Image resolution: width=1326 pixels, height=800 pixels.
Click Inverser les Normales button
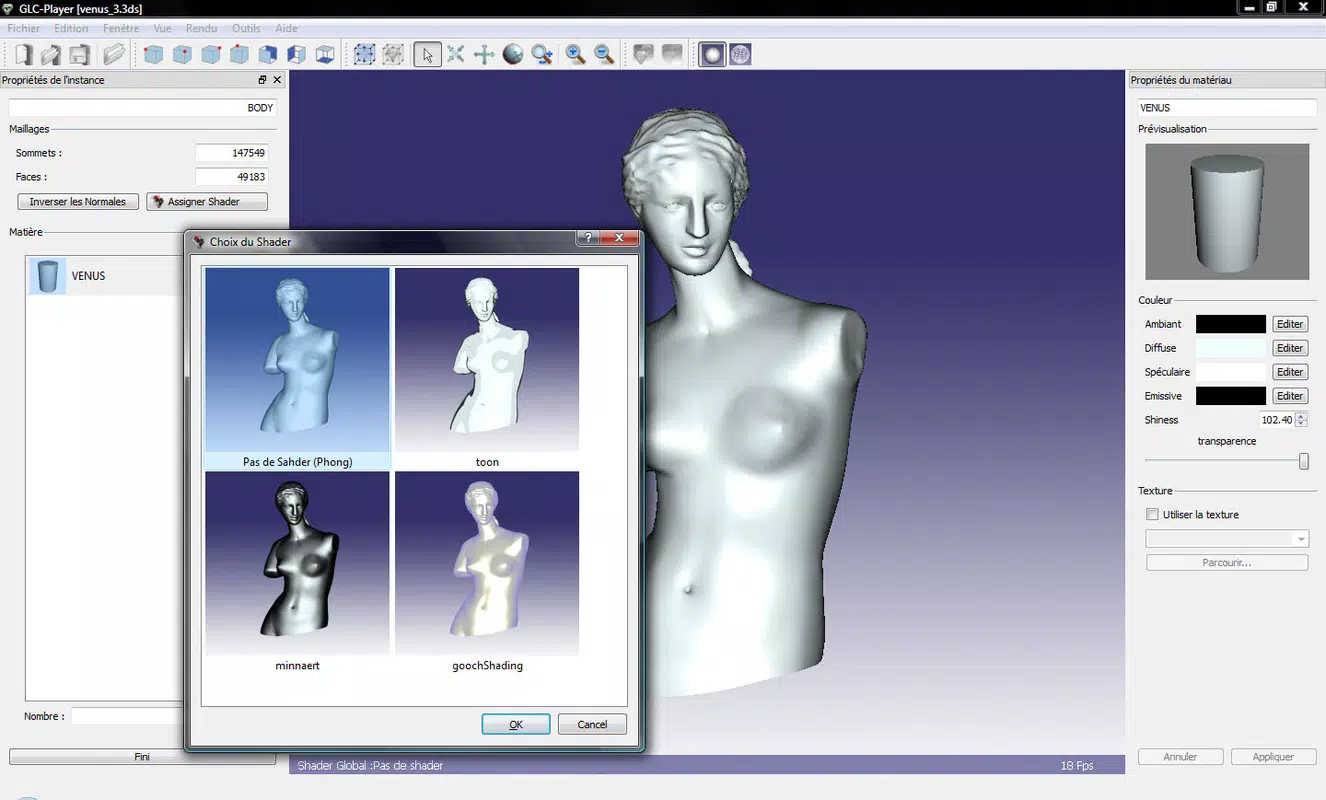tap(78, 202)
